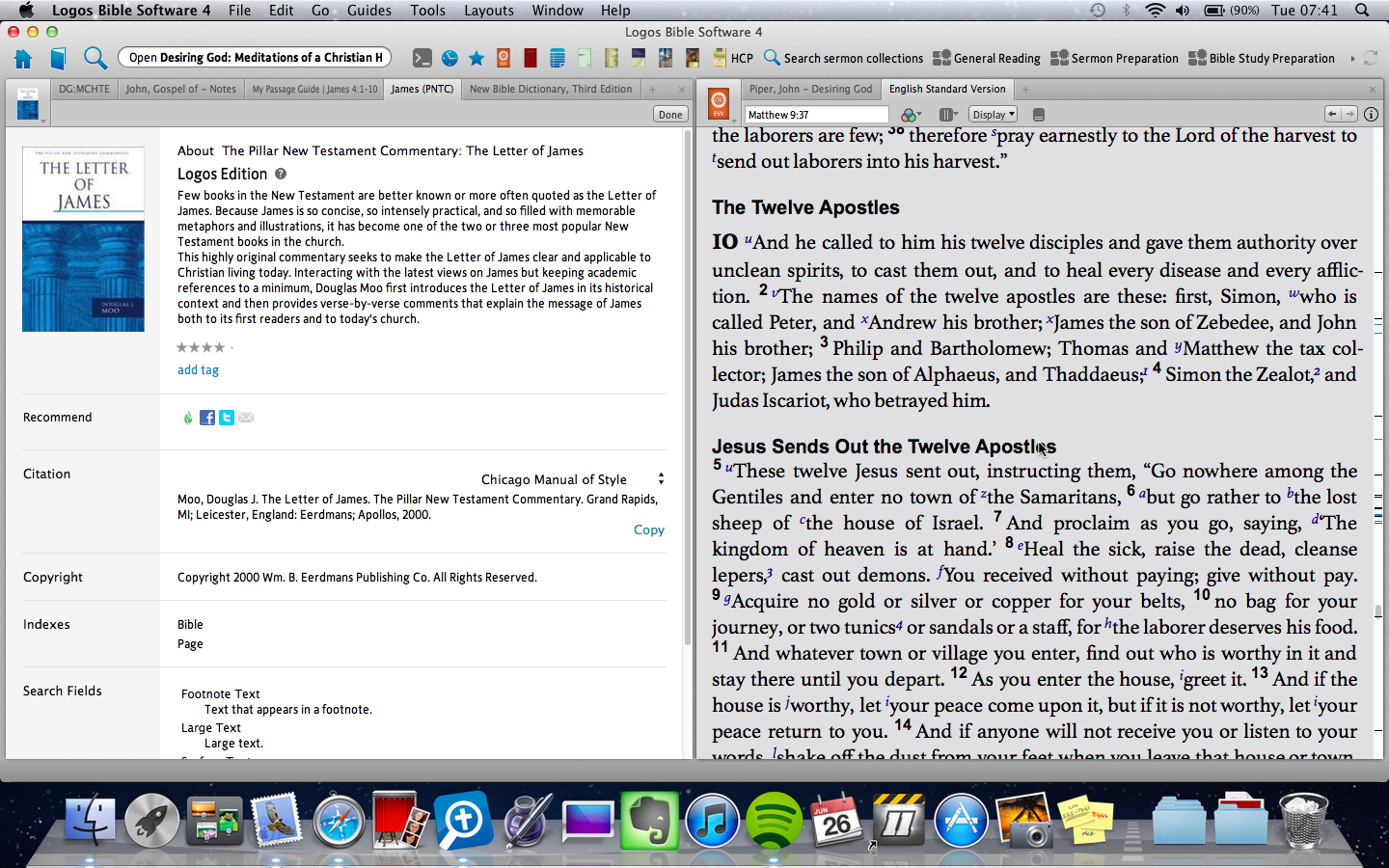Click the command box input field
The image size is (1389, 868).
[255, 58]
